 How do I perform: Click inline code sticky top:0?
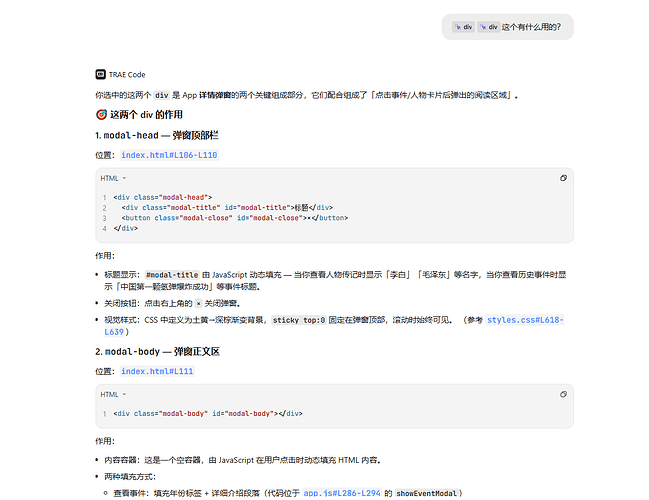pyautogui.click(x=299, y=320)
